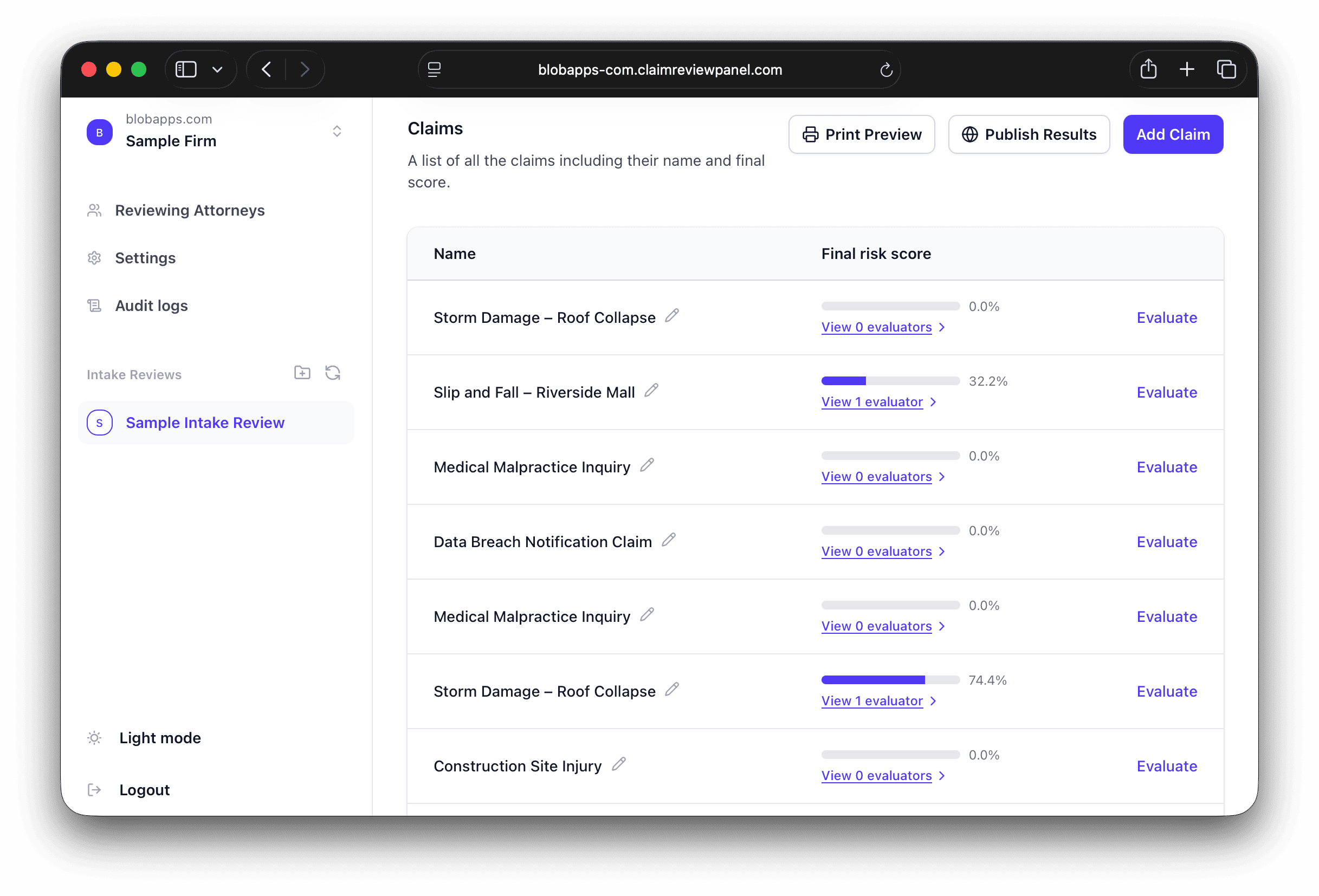
Task: Toggle Light mode in the sidebar
Action: click(x=159, y=738)
